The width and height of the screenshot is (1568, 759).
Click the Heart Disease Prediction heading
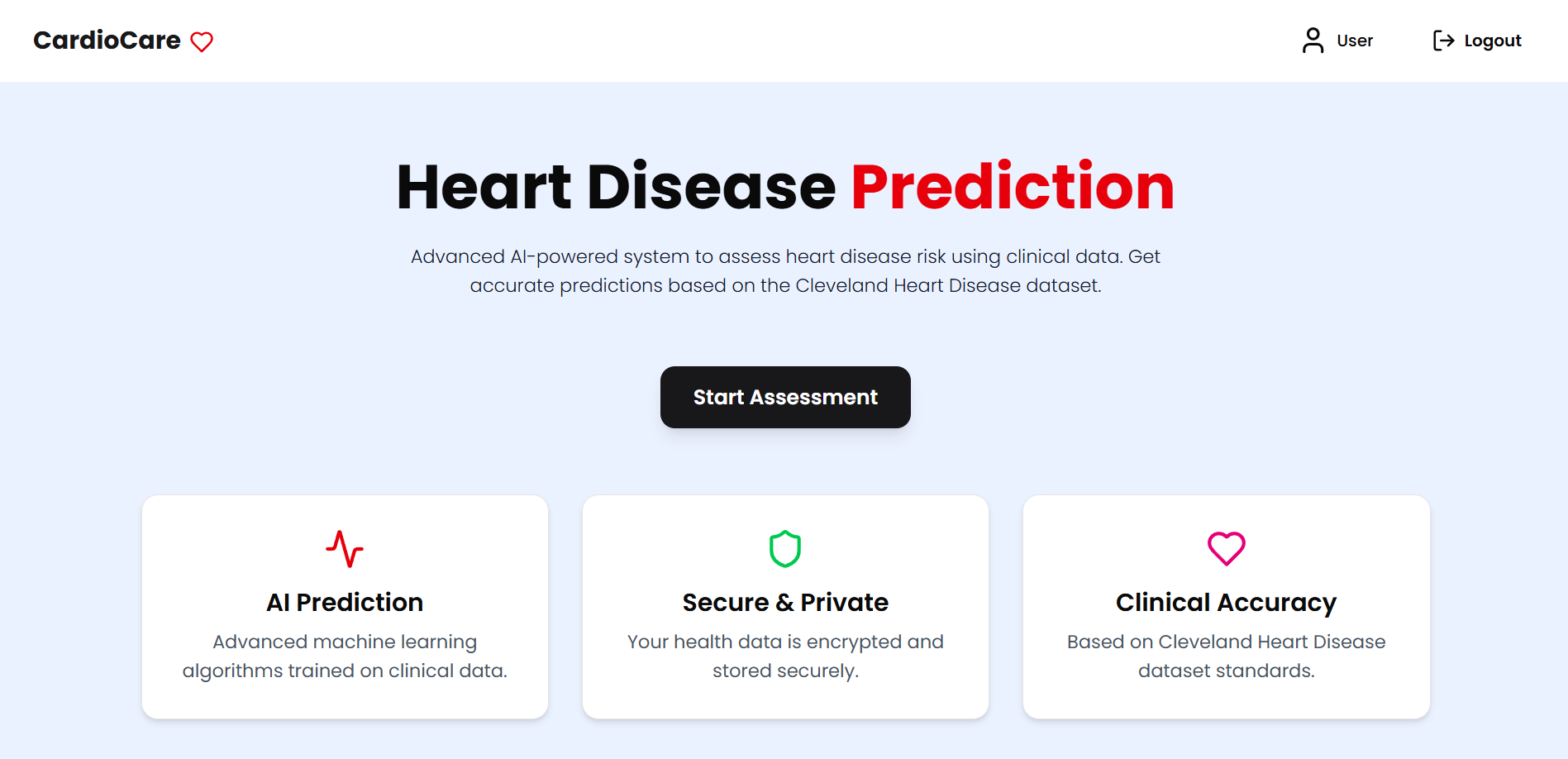pos(784,187)
